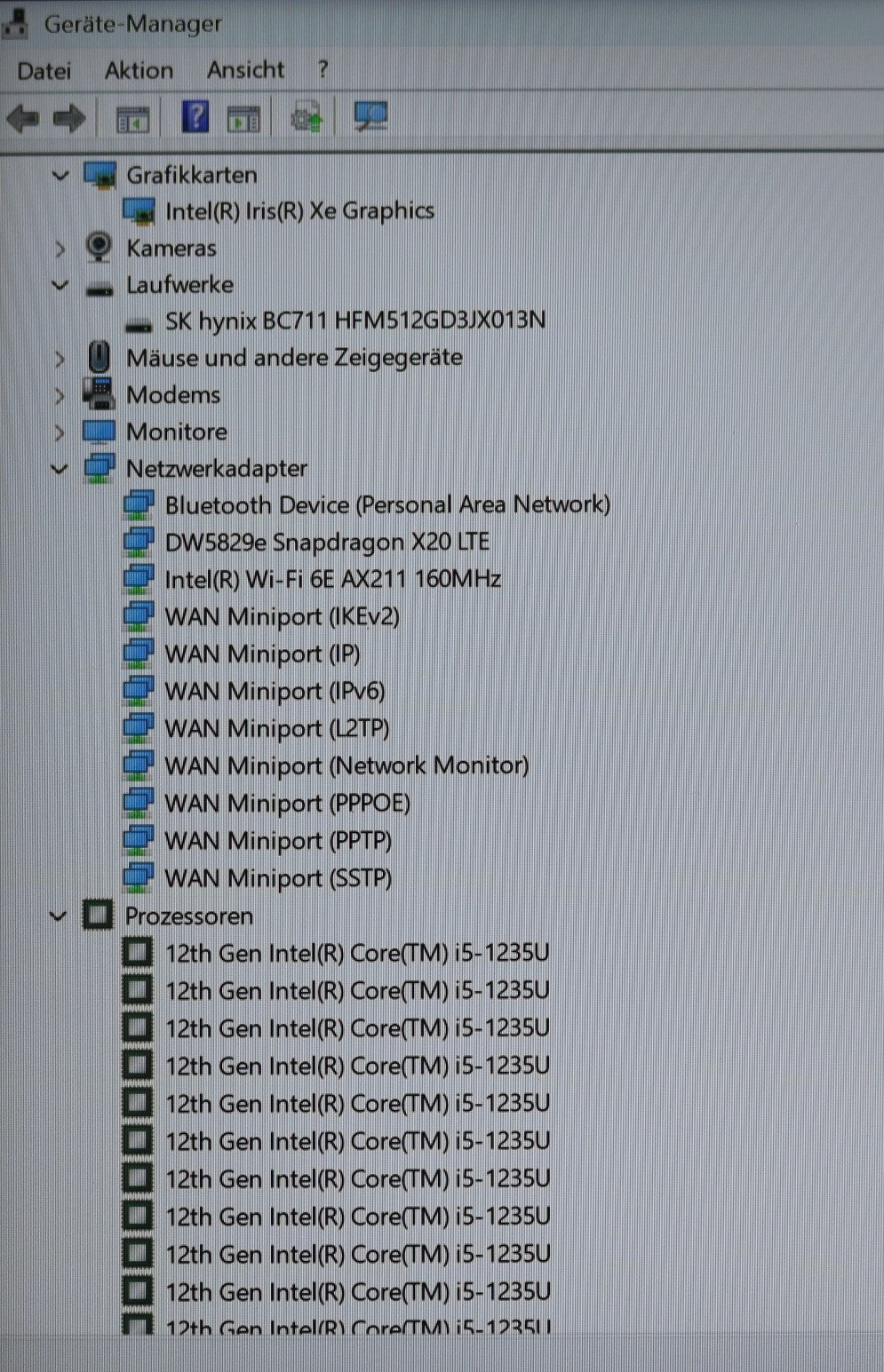Open the Ansicht menu
This screenshot has height=1372, width=884.
245,70
